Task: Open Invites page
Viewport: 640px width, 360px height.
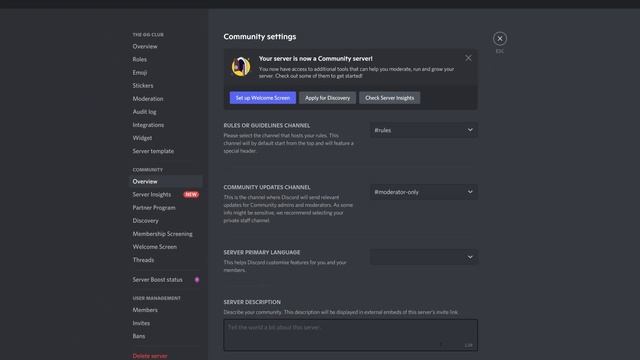Action: coord(141,323)
